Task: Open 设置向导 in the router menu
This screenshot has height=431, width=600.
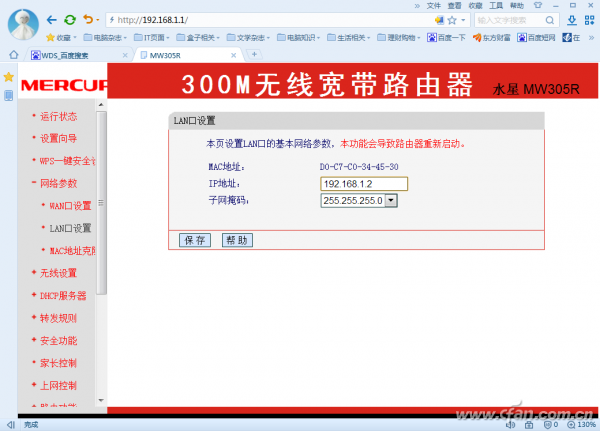Action: (x=59, y=138)
